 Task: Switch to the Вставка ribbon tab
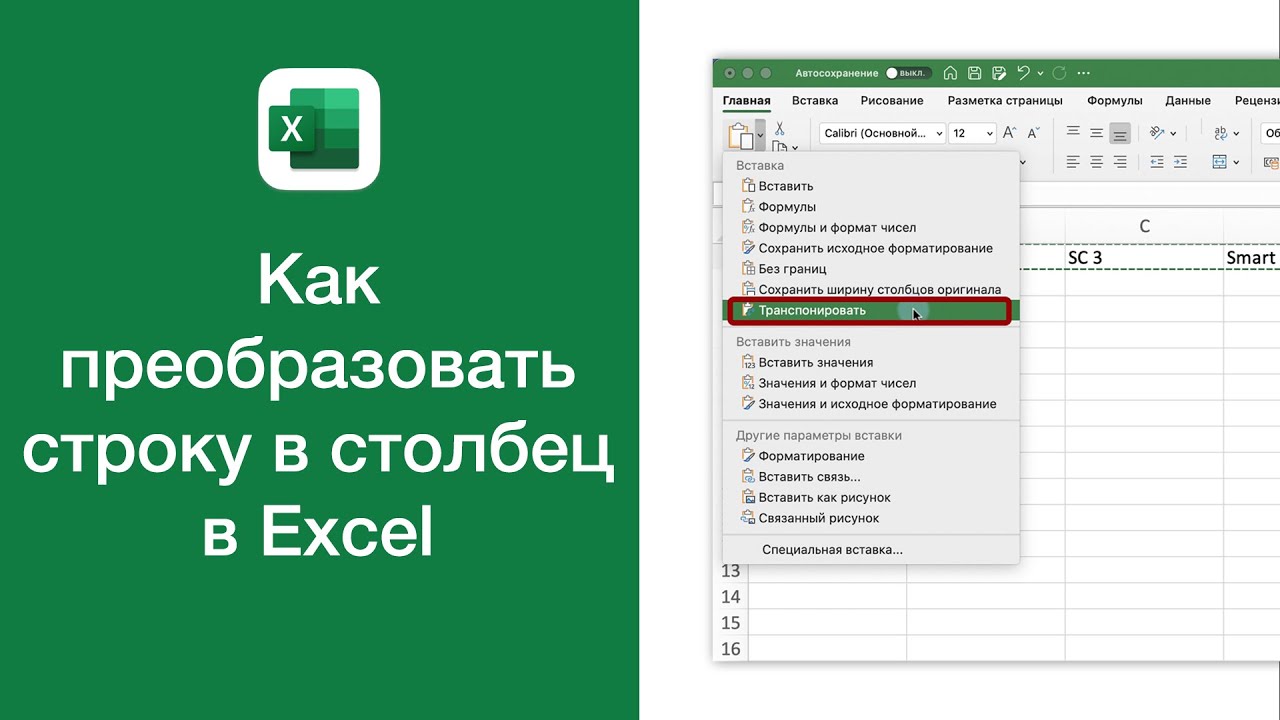(815, 101)
